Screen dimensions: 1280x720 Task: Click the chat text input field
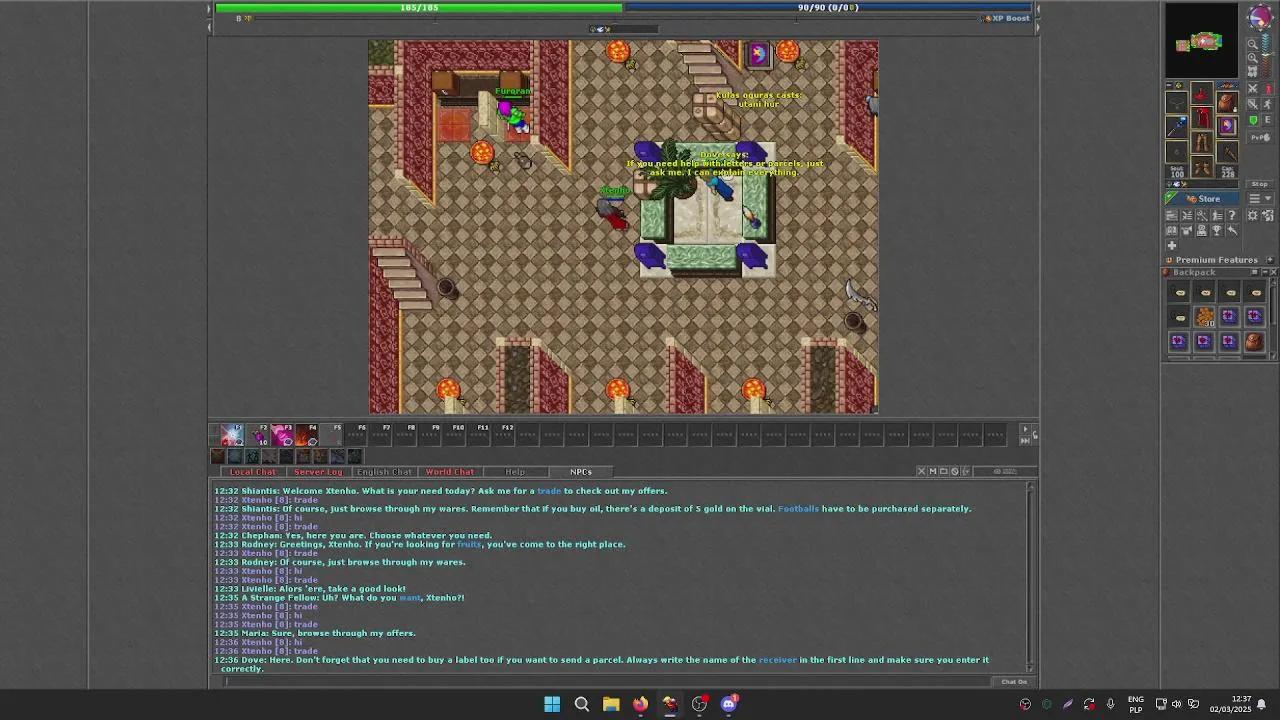pos(610,682)
